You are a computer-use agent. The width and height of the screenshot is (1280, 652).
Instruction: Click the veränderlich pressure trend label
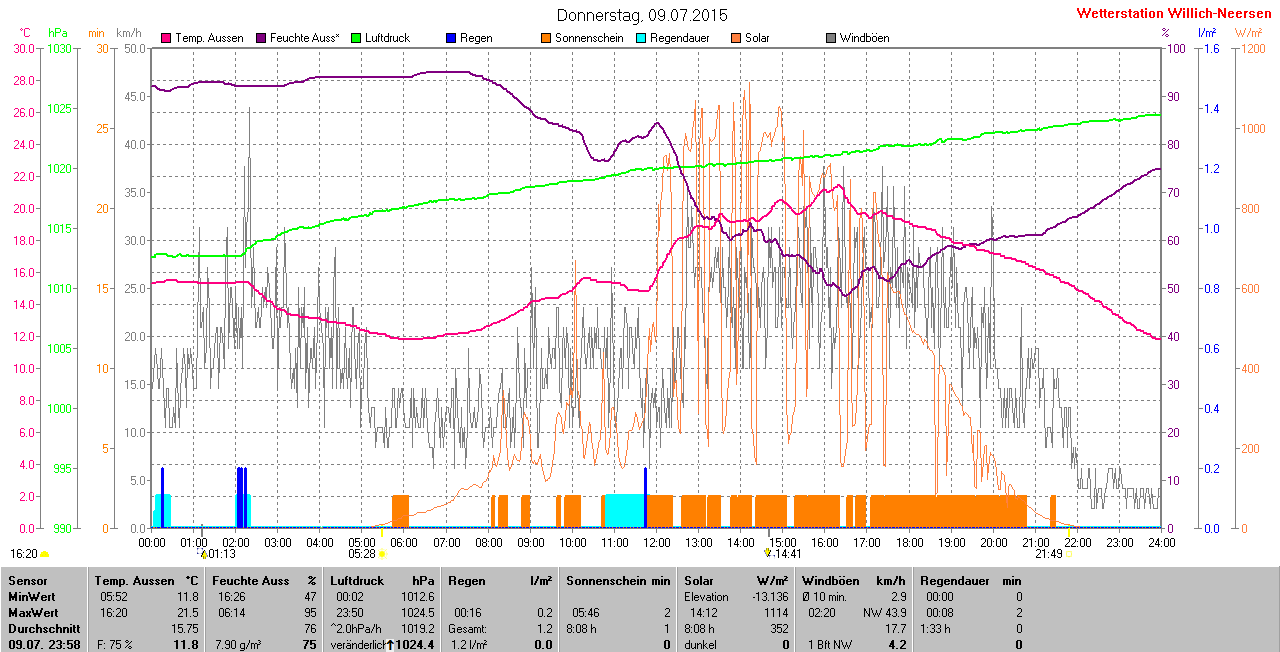coord(358,645)
